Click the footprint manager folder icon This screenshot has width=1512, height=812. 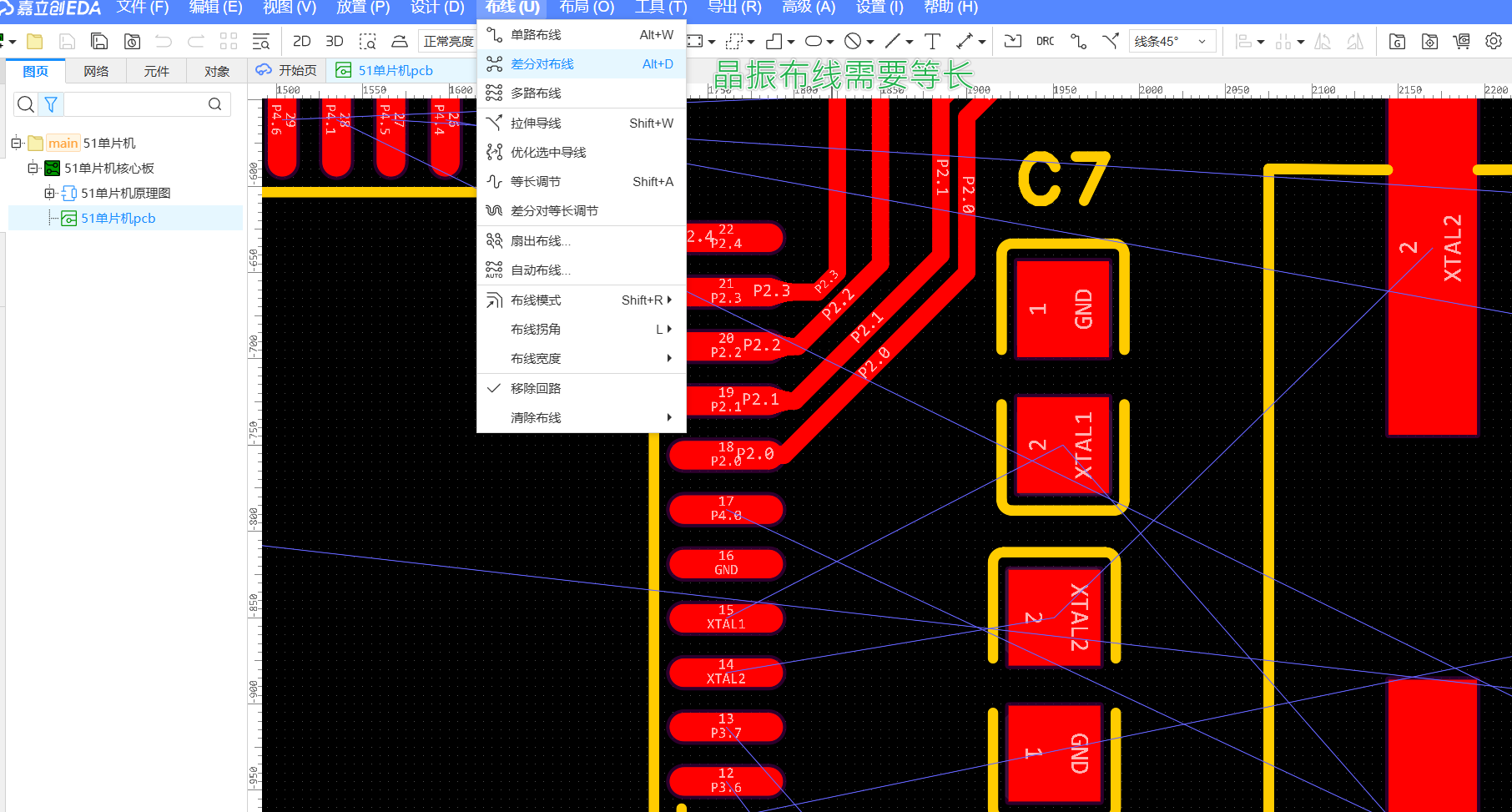(1429, 41)
